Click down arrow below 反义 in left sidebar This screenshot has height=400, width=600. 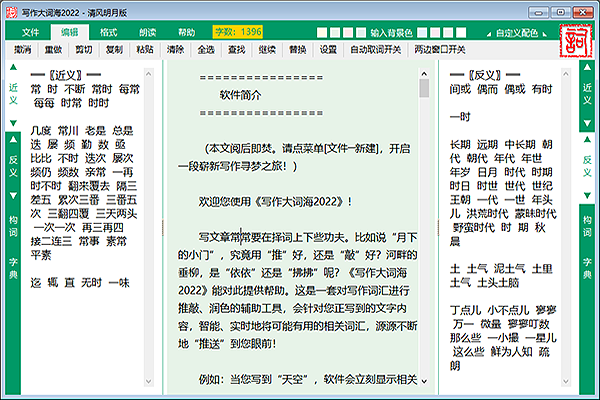13,196
